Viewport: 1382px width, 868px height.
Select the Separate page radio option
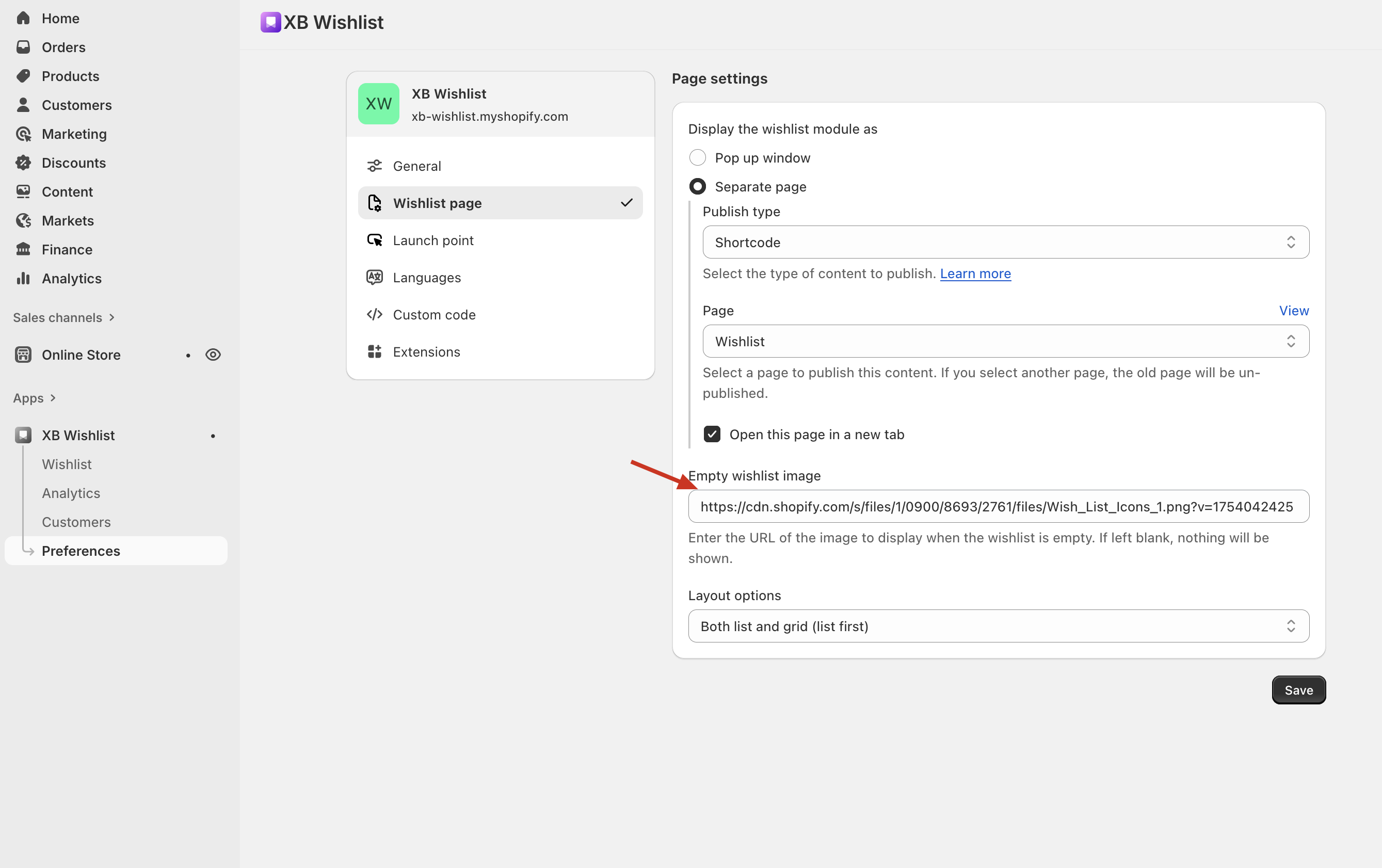click(x=697, y=187)
